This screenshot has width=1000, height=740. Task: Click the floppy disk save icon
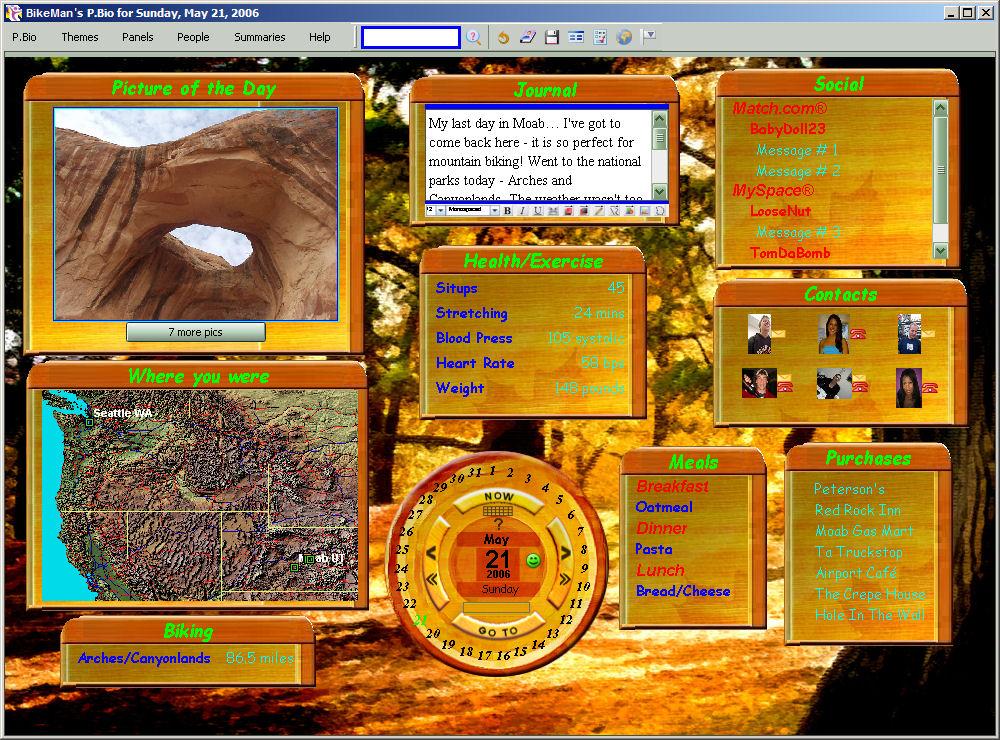[551, 37]
